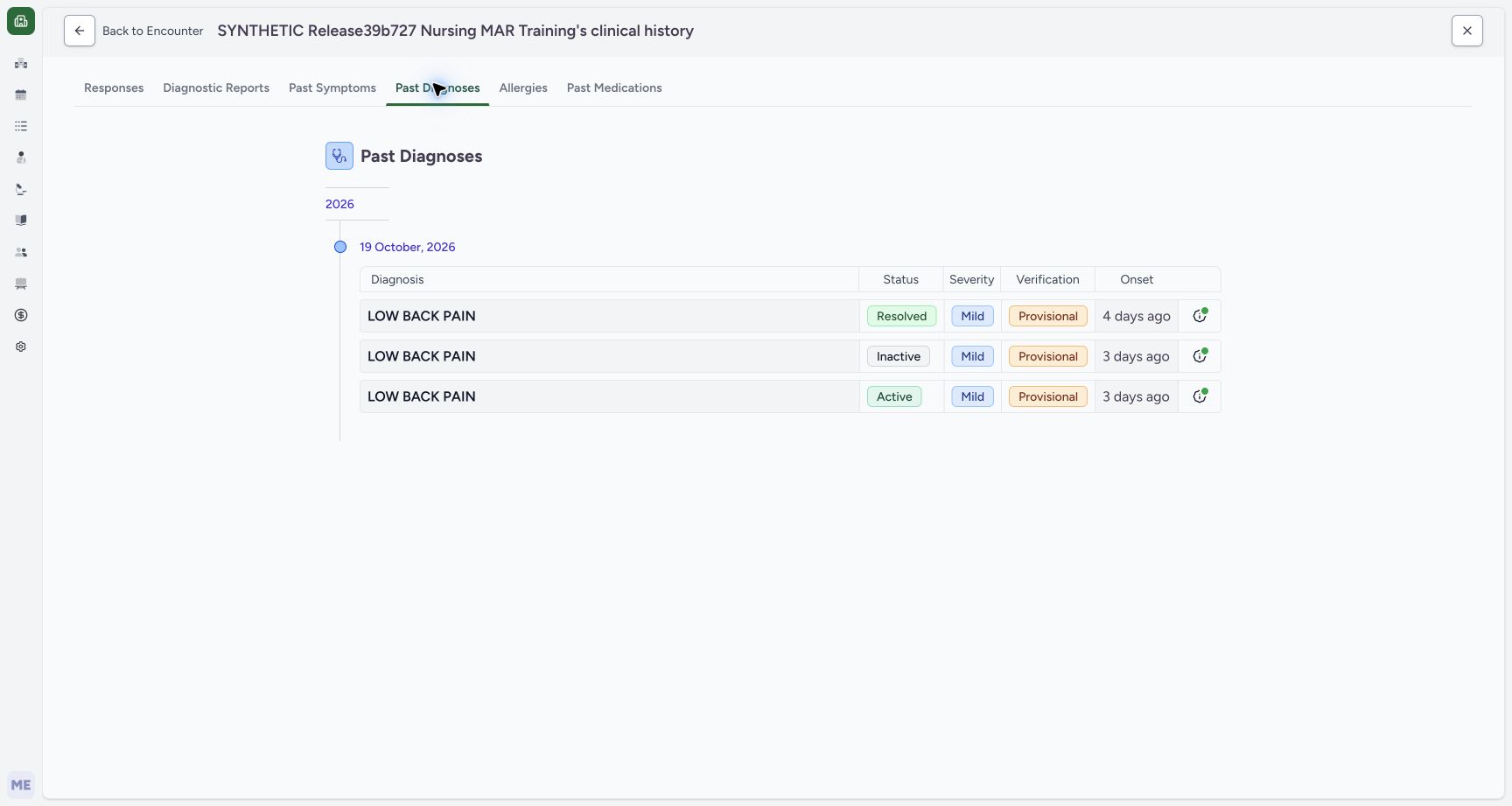Click the 19 October, 2026 timeline date
This screenshot has width=1512, height=806.
(x=408, y=247)
